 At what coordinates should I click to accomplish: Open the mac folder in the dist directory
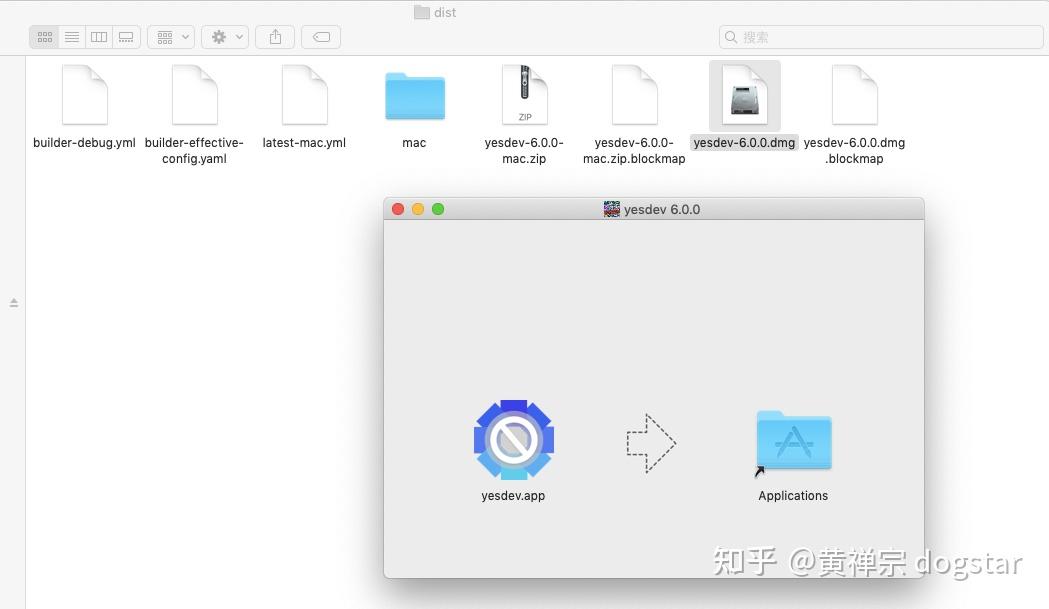(x=413, y=96)
